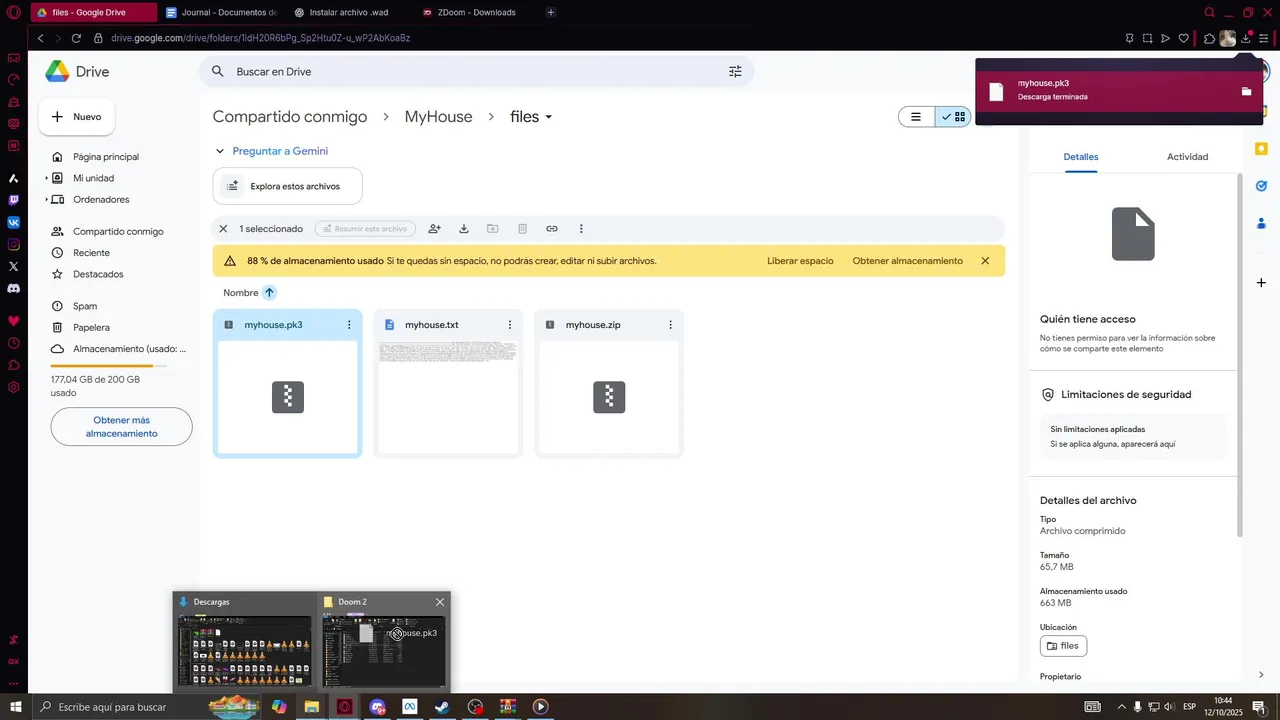This screenshot has width=1280, height=720.
Task: Open Opera easy setup menu icon
Action: tap(1264, 38)
